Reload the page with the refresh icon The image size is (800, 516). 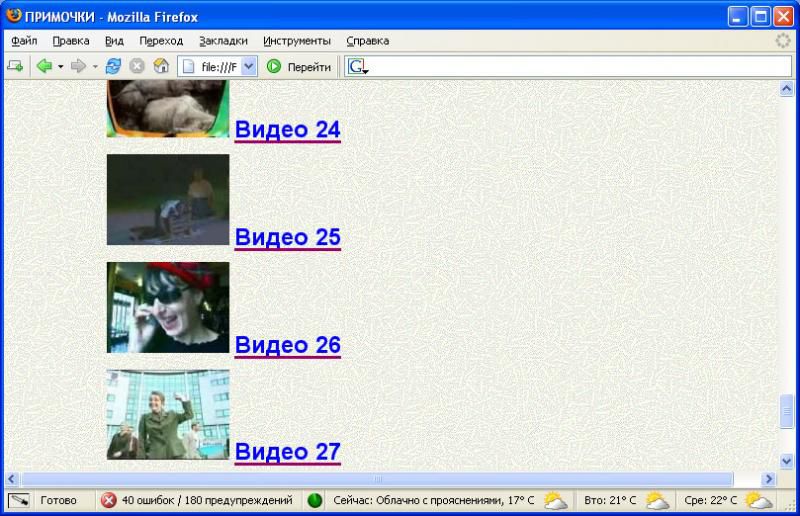click(x=113, y=66)
